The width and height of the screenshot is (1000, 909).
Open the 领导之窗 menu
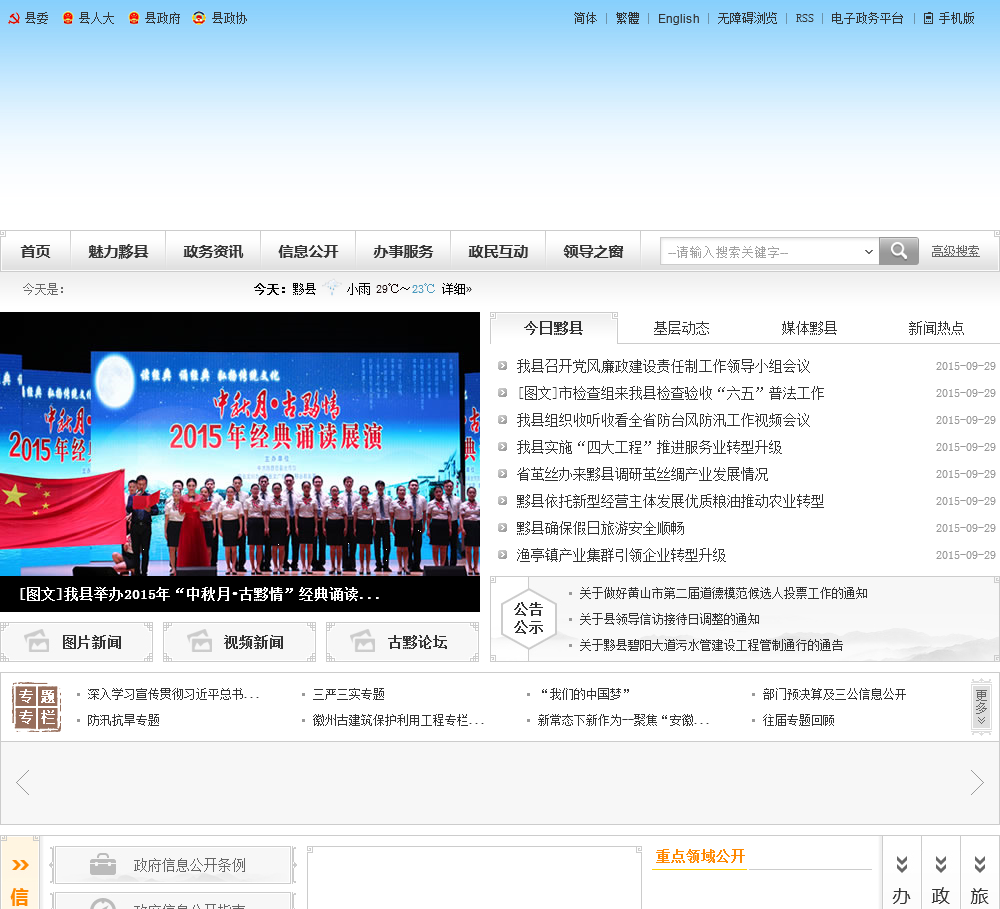point(593,251)
